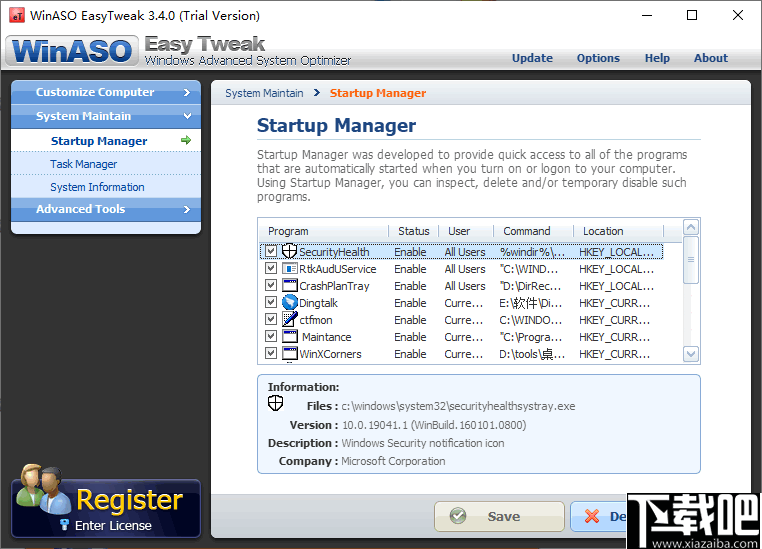Click the Startup Manager breadcrumb
The height and width of the screenshot is (549, 762).
[x=378, y=93]
